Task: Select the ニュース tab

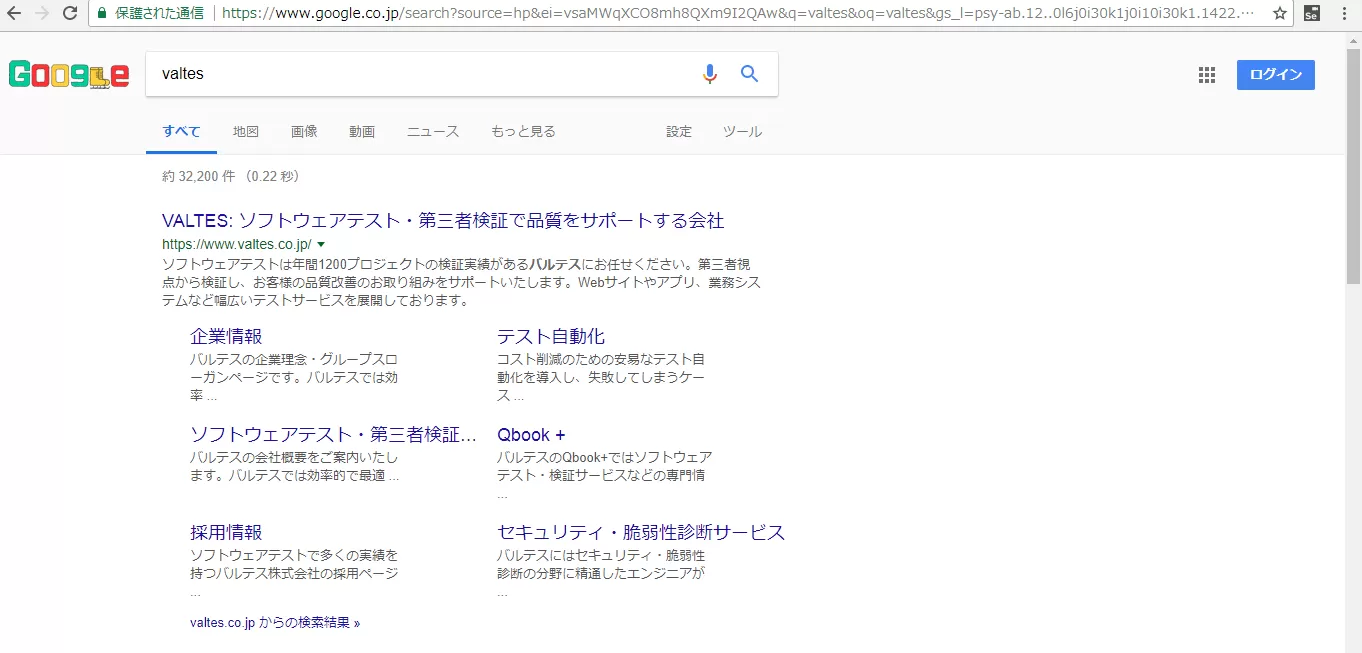Action: tap(432, 131)
